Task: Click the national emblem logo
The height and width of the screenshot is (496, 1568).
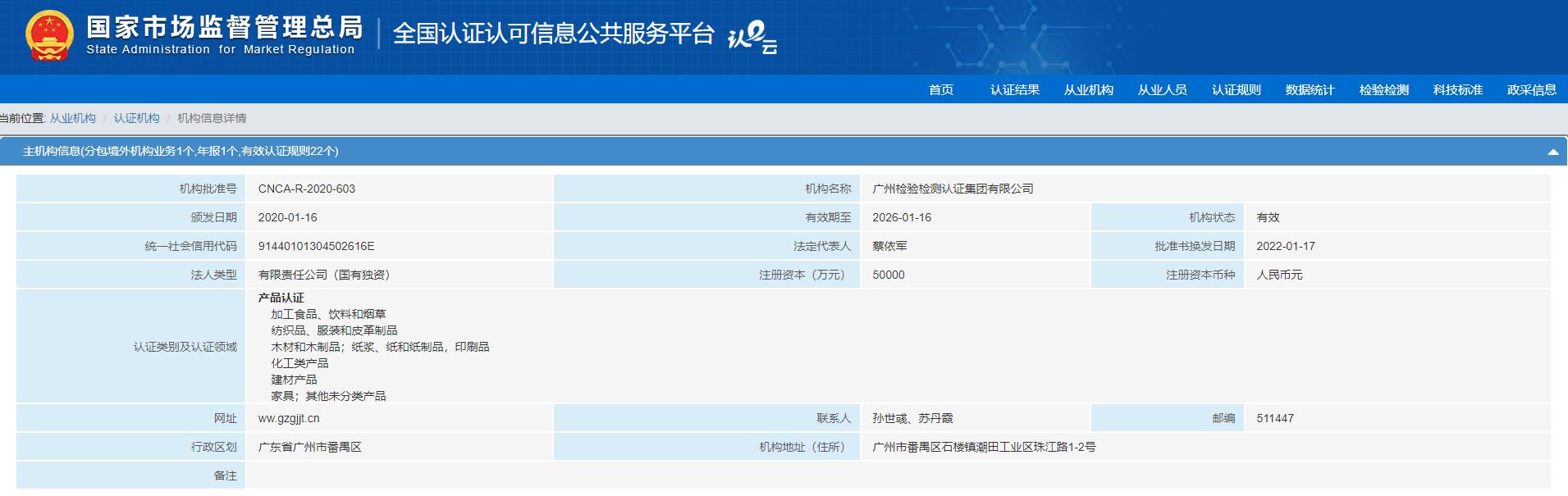Action: (x=49, y=36)
